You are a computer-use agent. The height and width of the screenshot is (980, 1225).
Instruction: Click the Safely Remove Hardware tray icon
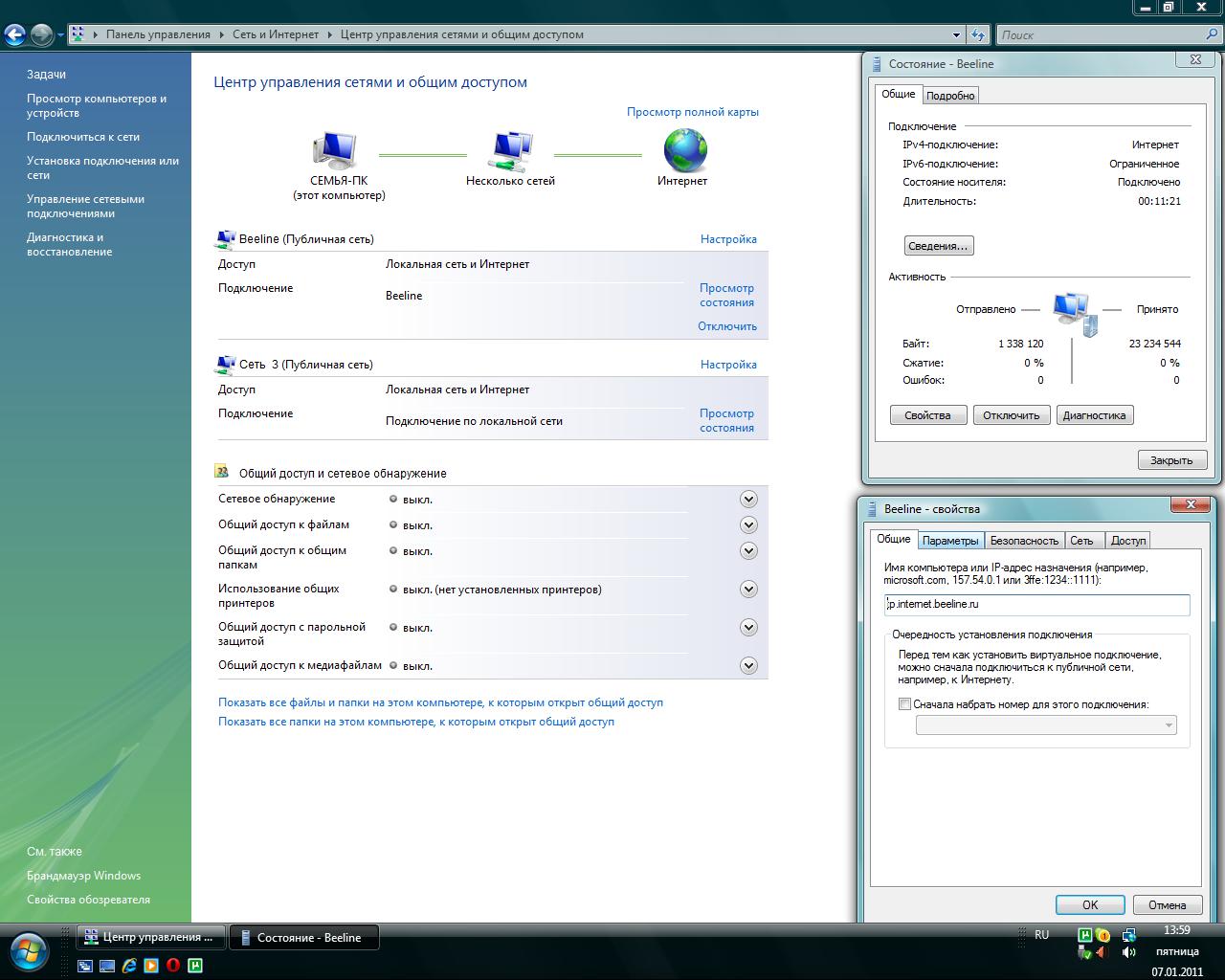tap(1085, 952)
